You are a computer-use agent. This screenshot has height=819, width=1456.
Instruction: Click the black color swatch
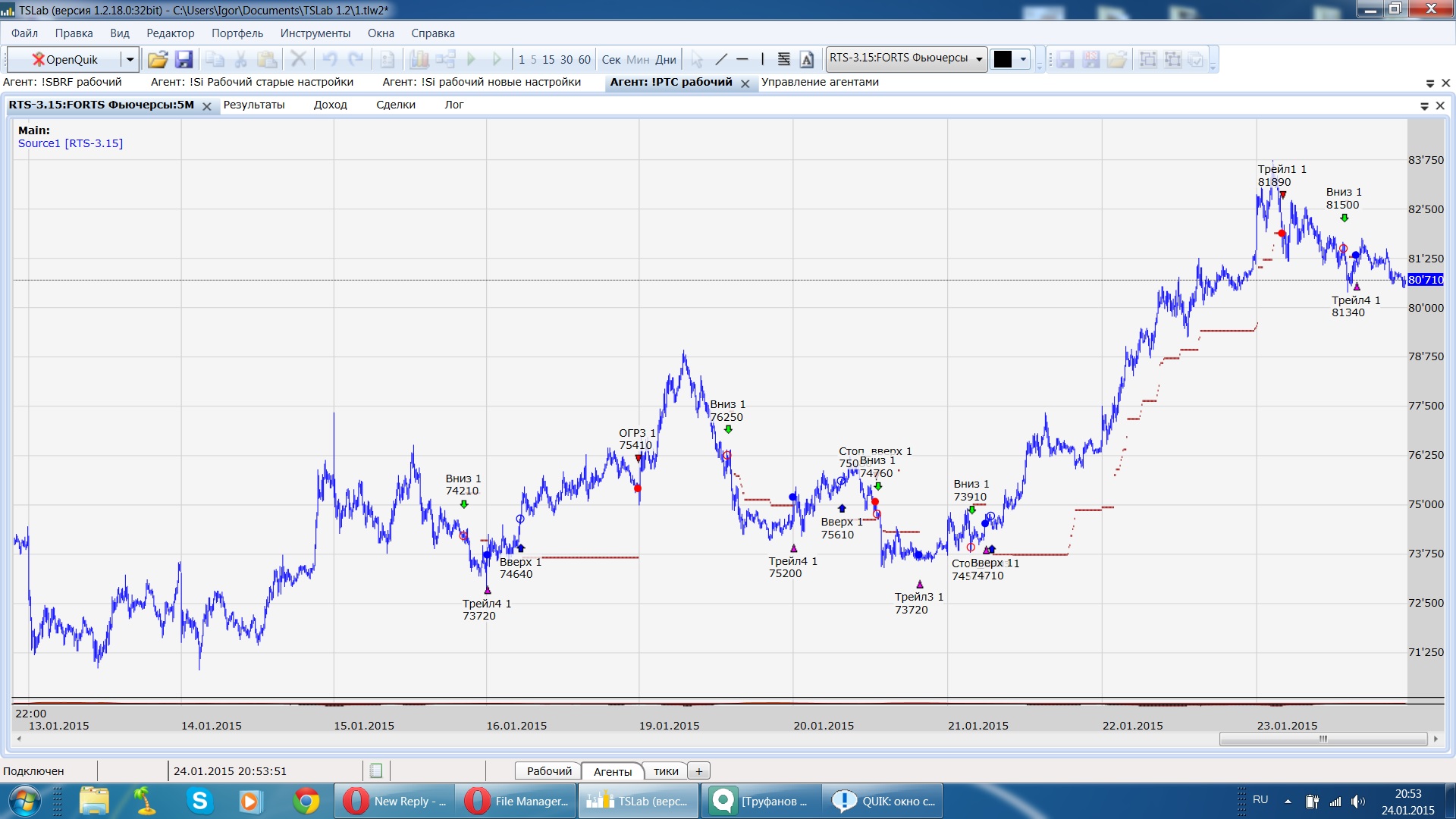pos(1003,59)
